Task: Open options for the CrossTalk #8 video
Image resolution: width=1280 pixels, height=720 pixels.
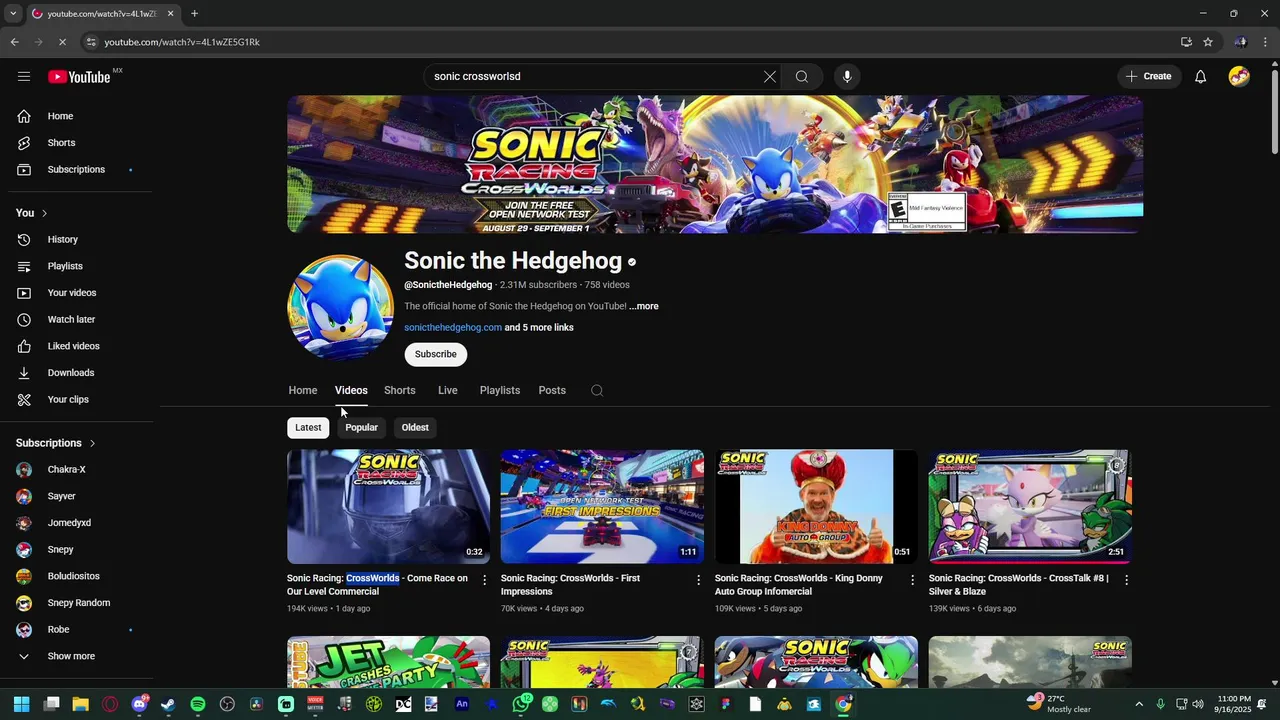Action: [x=1126, y=580]
